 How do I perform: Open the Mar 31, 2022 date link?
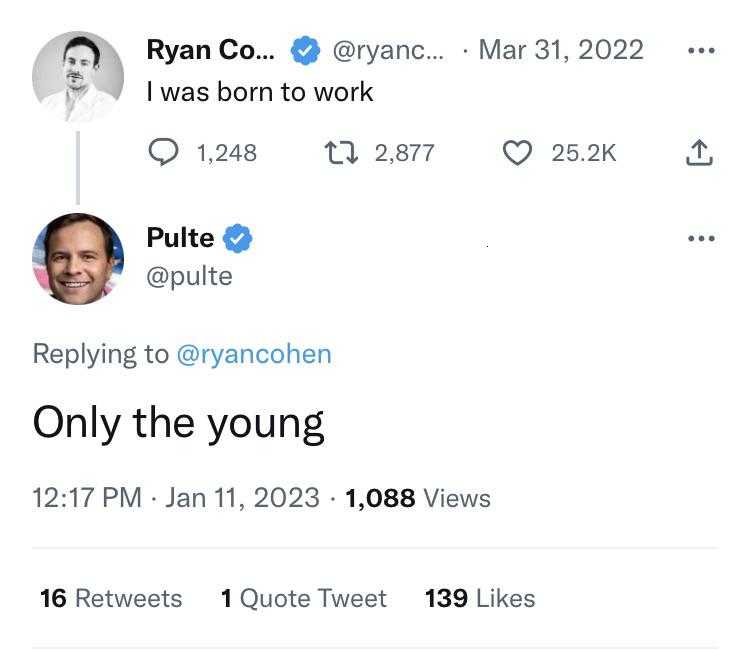tap(561, 49)
